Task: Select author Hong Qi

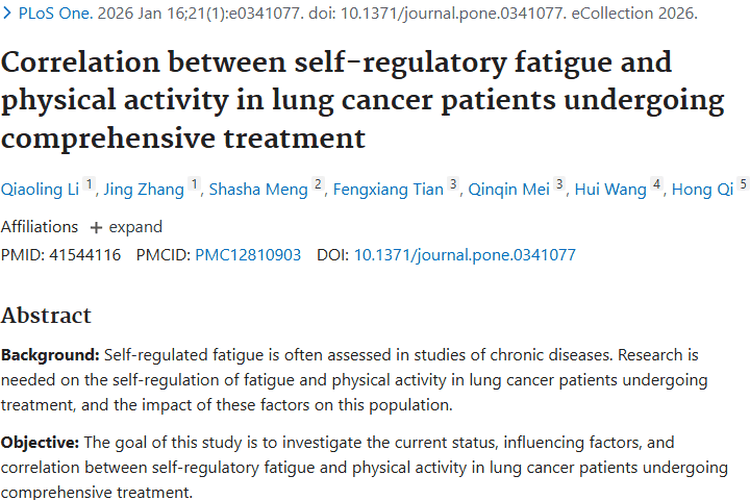Action: (x=703, y=189)
